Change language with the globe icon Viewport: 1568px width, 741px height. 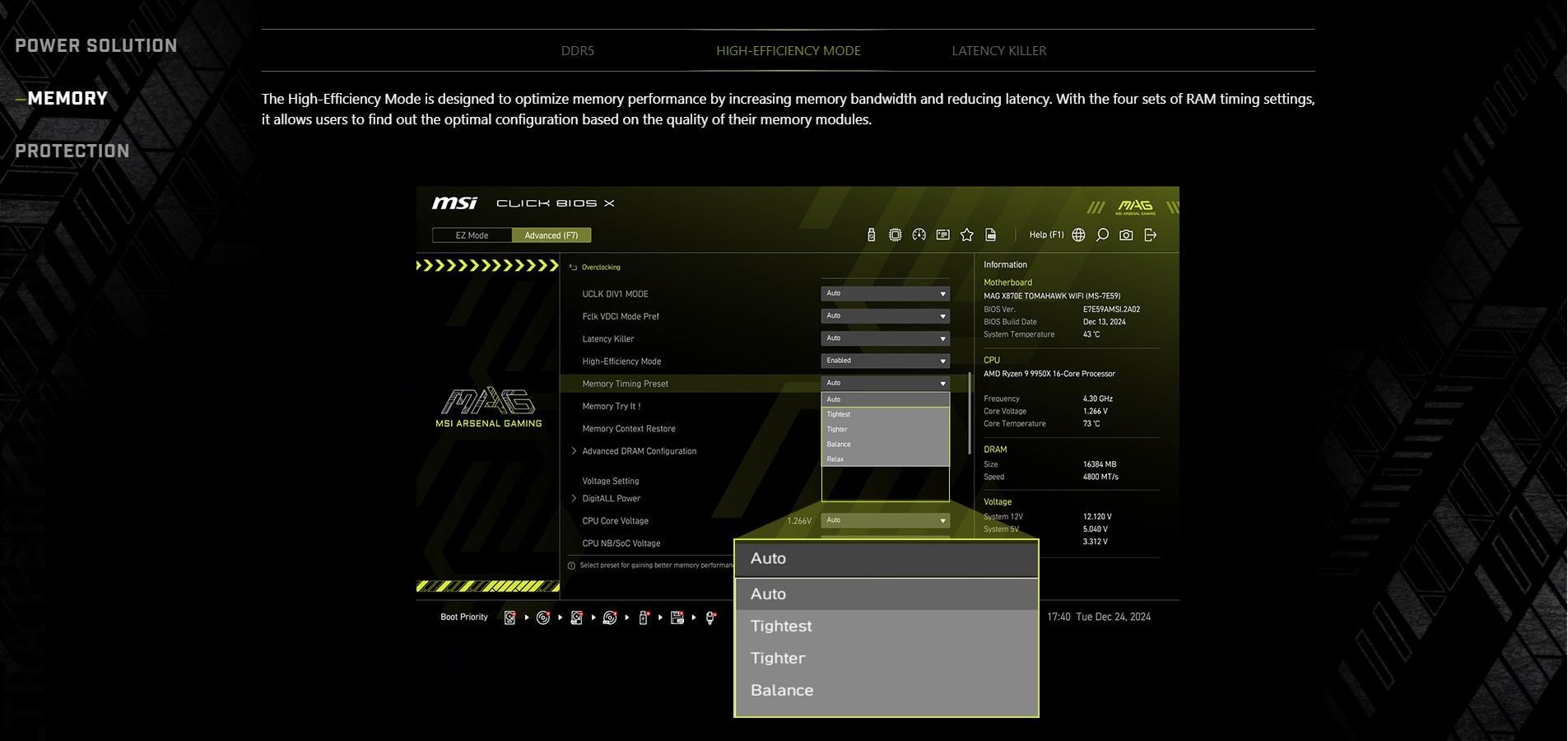pos(1078,235)
